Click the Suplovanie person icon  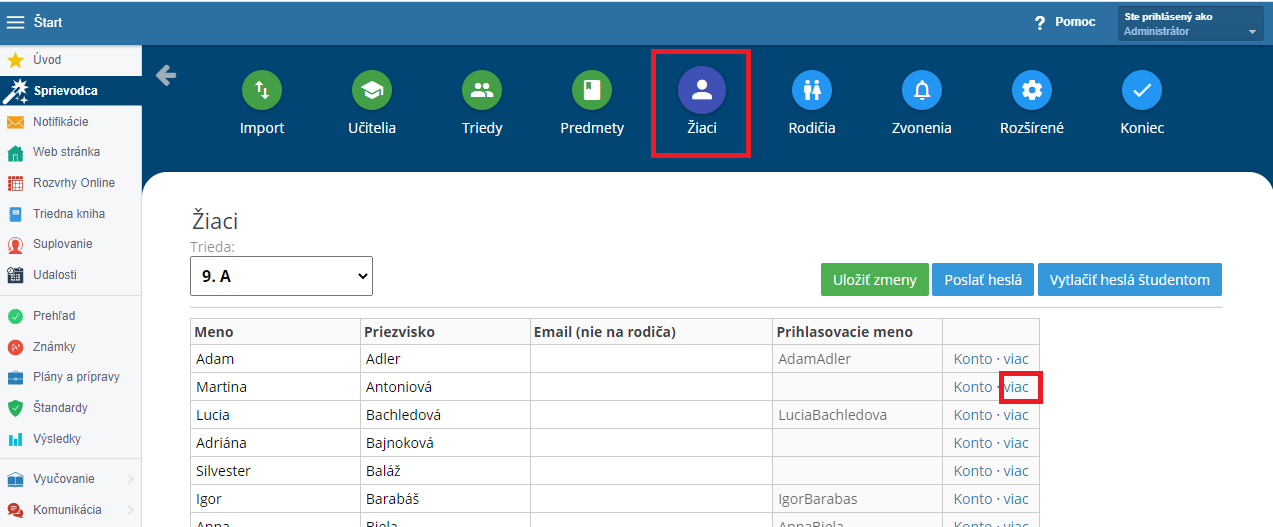coord(15,245)
